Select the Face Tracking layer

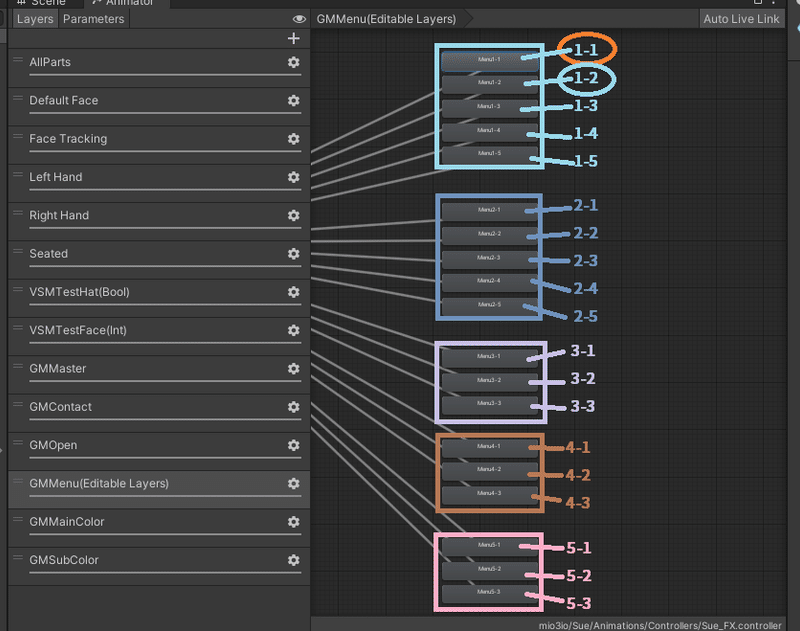pyautogui.click(x=159, y=144)
